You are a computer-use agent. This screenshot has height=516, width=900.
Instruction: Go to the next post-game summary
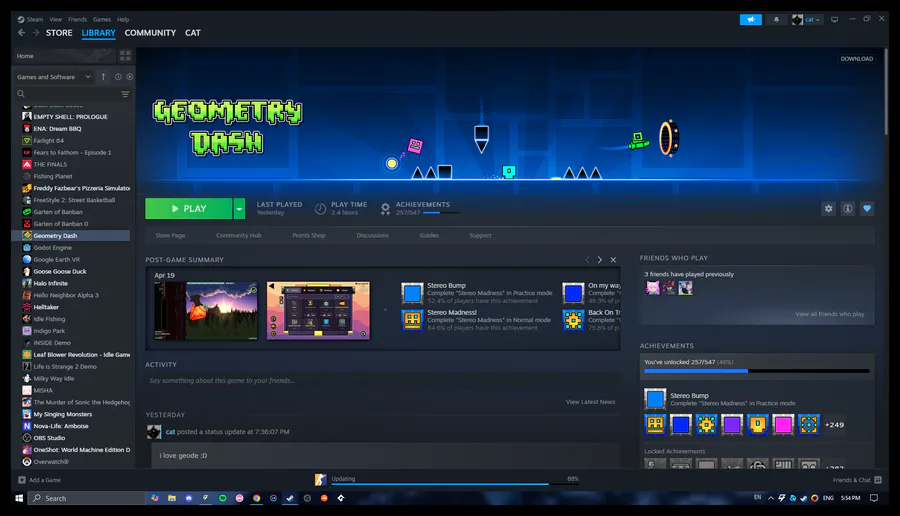point(600,260)
